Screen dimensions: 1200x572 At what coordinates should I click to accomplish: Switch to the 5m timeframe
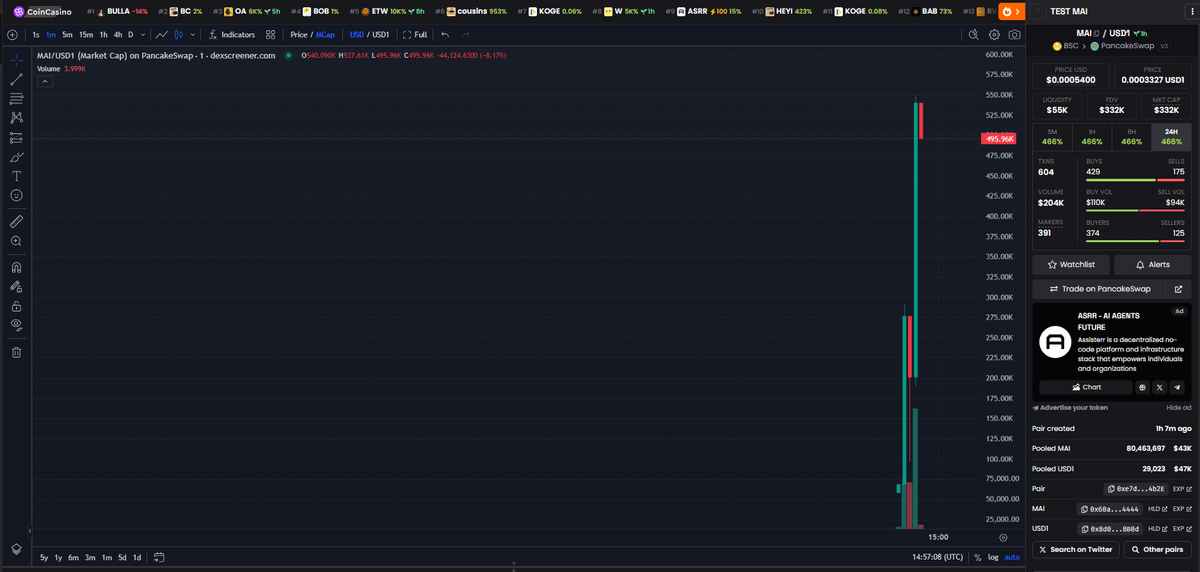coord(68,34)
